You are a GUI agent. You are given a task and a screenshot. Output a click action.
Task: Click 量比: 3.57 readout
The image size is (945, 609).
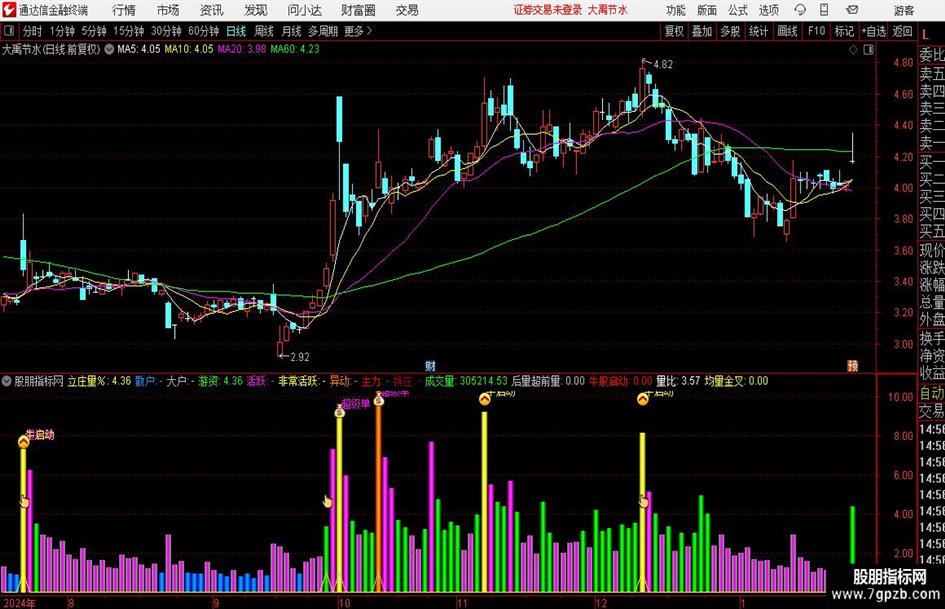678,381
